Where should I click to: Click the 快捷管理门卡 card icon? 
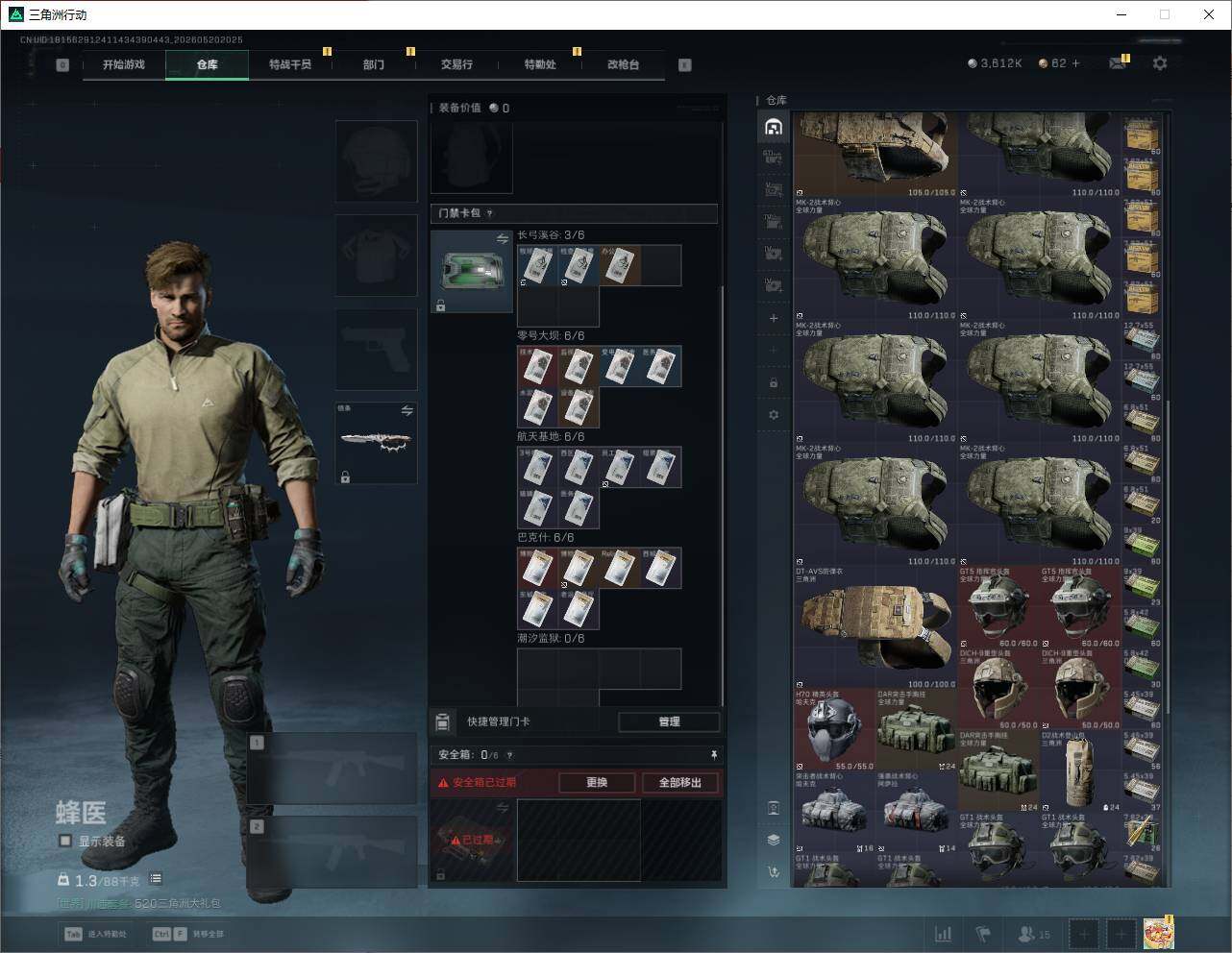(443, 721)
